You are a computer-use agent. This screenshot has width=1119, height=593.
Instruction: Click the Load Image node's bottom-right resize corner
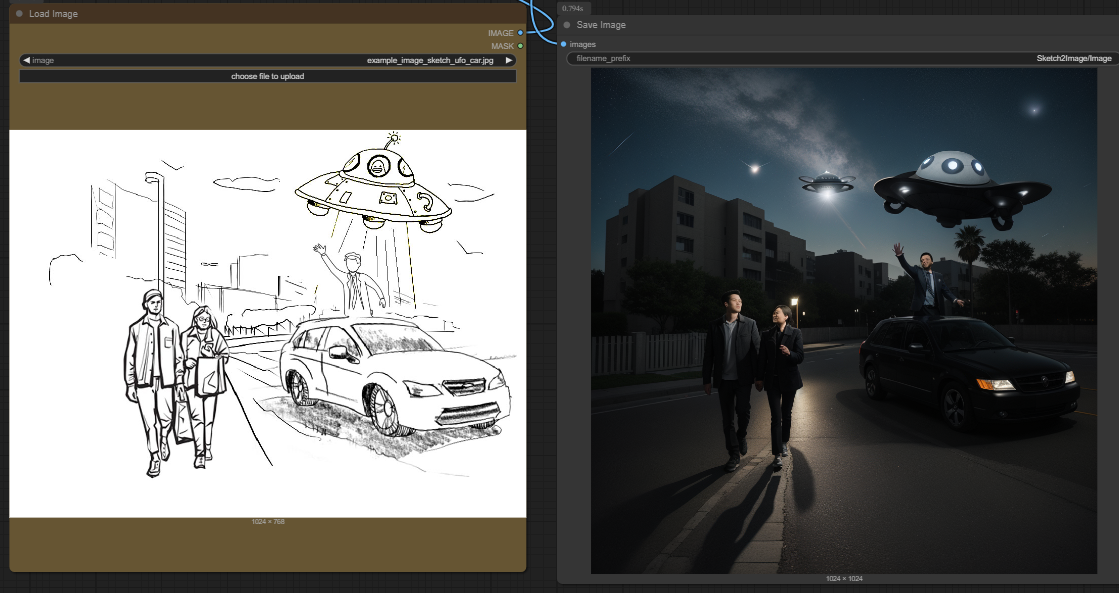pyautogui.click(x=523, y=568)
